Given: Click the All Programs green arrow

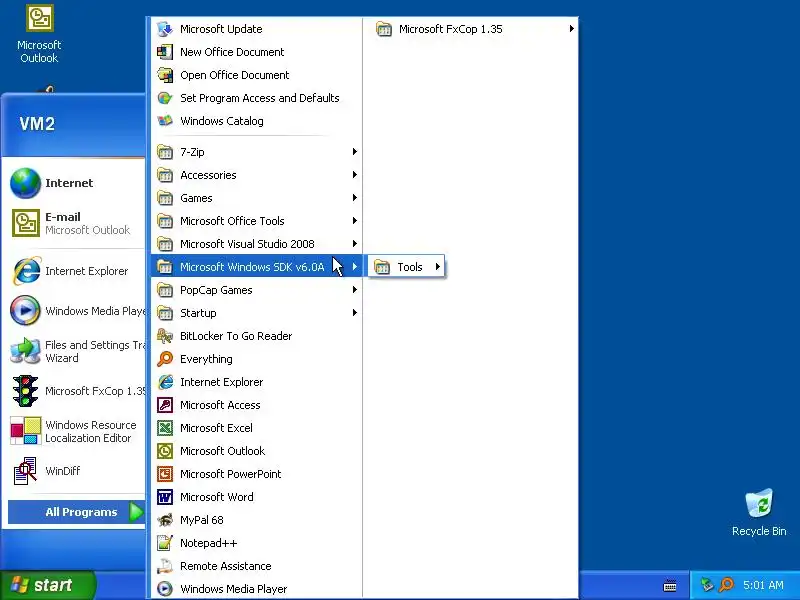Looking at the screenshot, I should pyautogui.click(x=136, y=512).
